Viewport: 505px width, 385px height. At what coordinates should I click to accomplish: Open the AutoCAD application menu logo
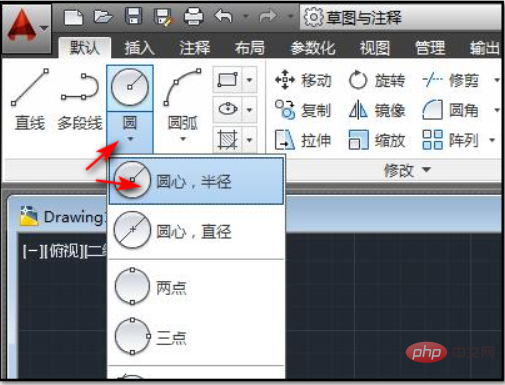pos(27,28)
